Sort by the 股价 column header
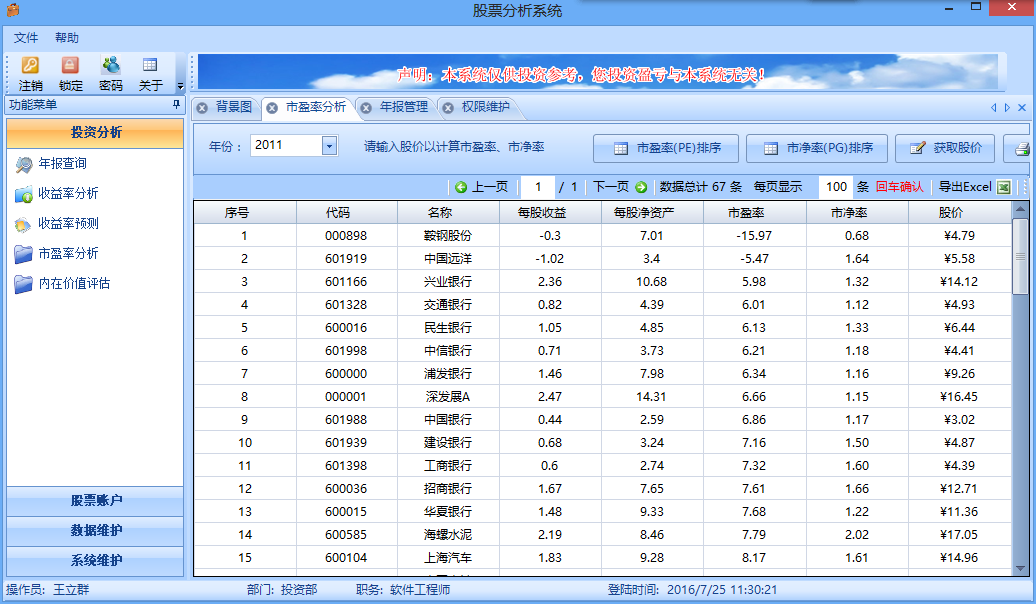Screen dimensions: 1036x604 (959, 213)
